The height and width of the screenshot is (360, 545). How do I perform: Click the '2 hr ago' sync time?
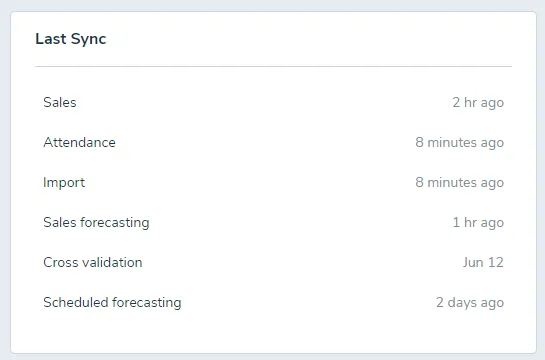click(x=478, y=103)
